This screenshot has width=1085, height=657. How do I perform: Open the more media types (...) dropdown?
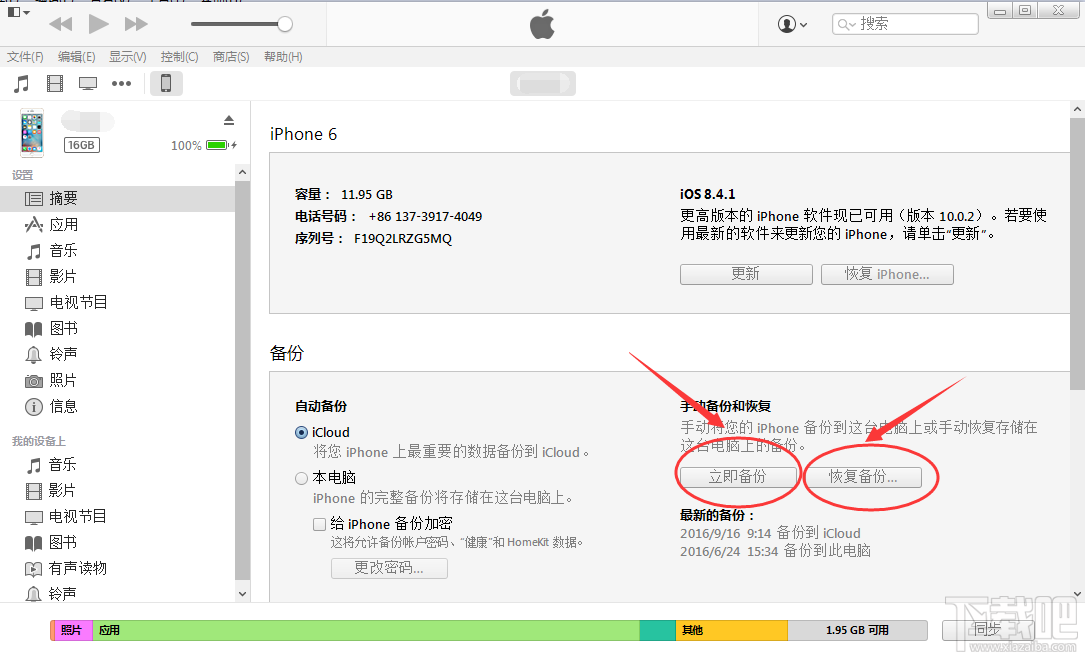tap(121, 83)
